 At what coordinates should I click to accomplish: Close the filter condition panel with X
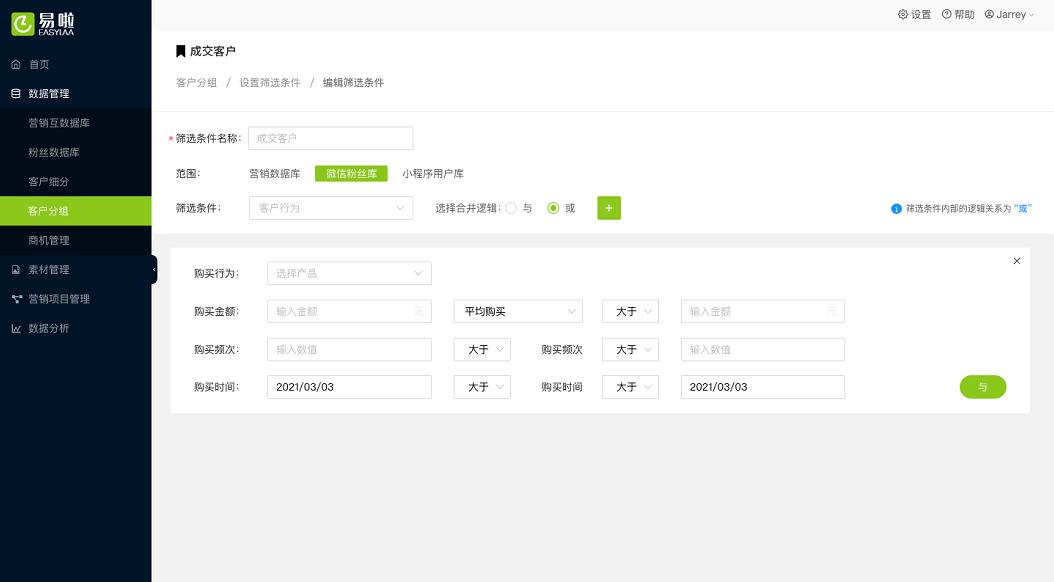tap(1017, 261)
